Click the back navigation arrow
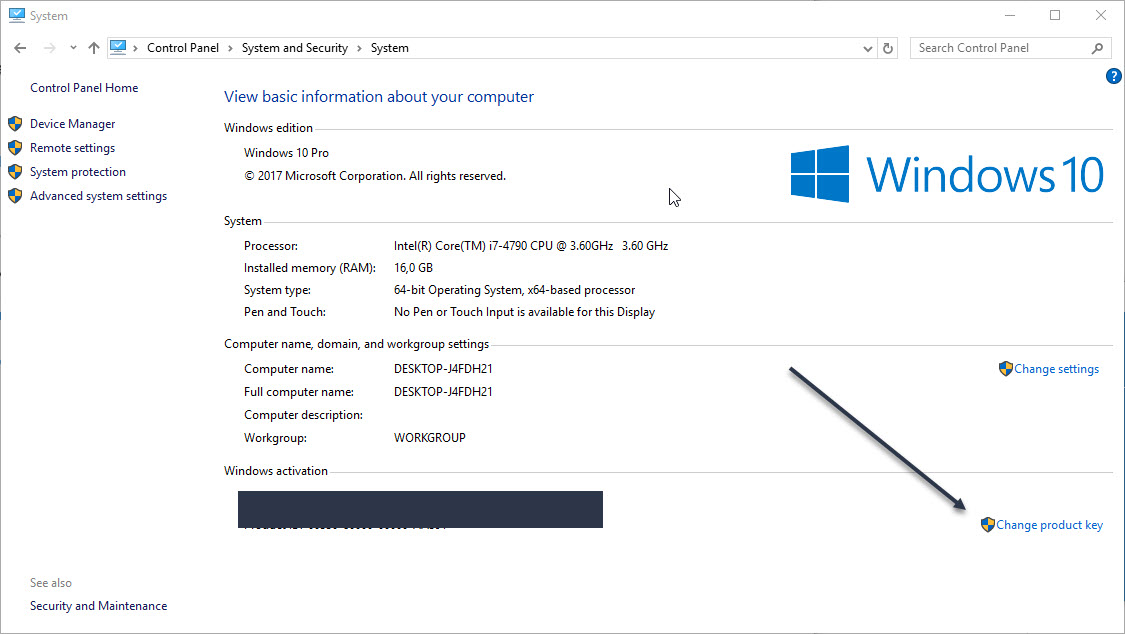This screenshot has width=1125, height=634. (20, 47)
